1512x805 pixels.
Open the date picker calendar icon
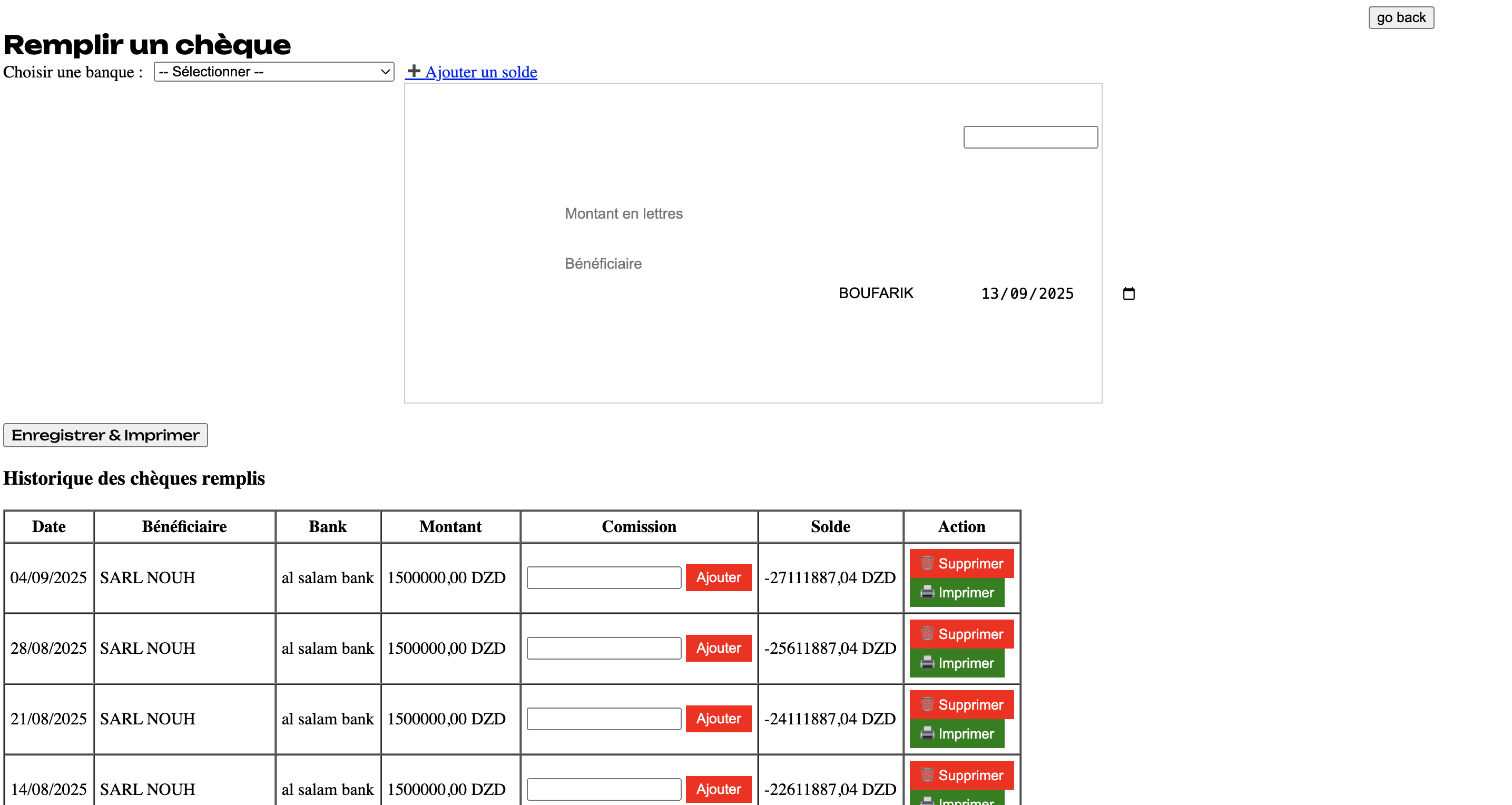click(1128, 293)
